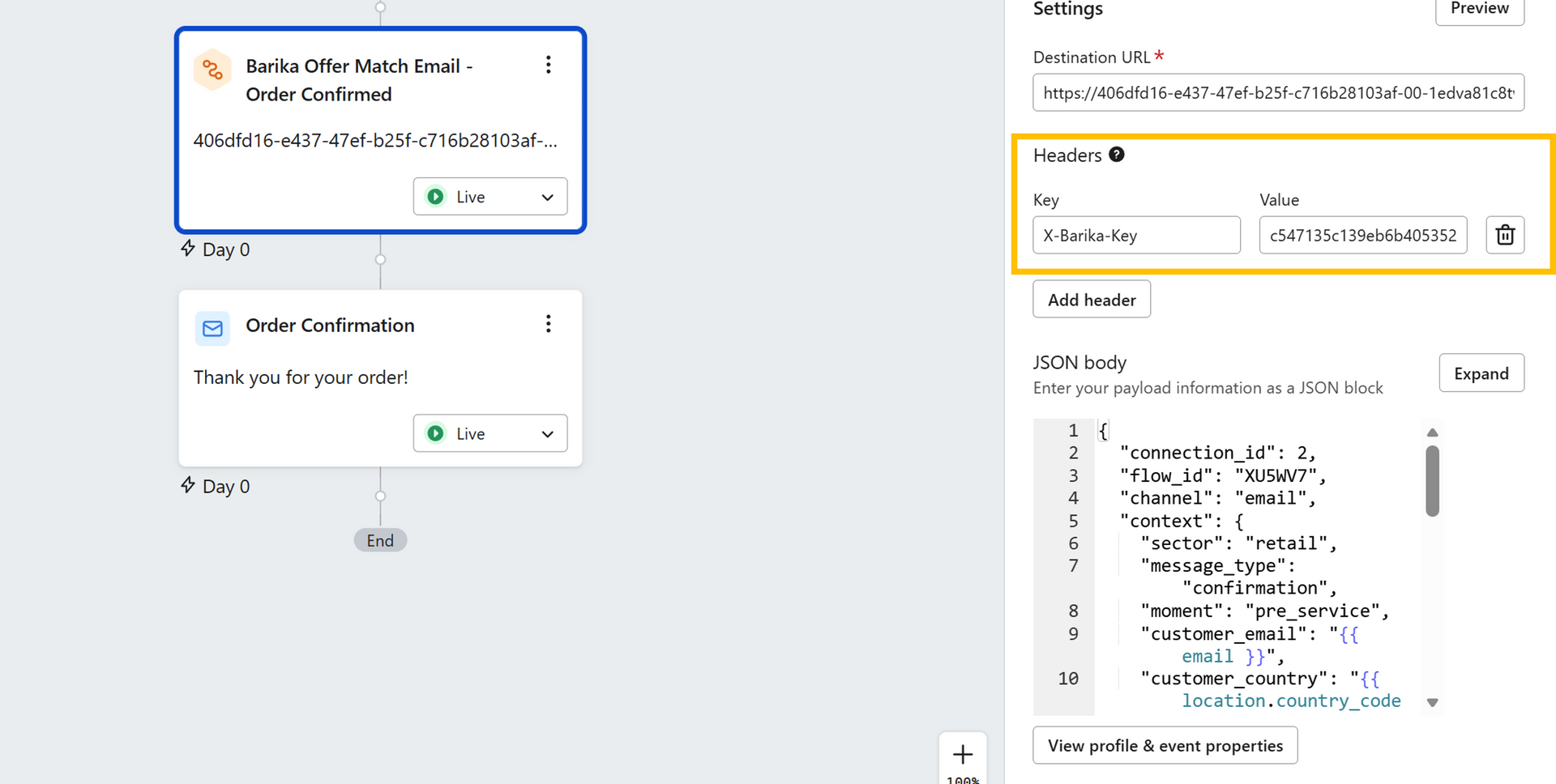Click the JSON body scrollbar thumb
The width and height of the screenshot is (1556, 784).
tap(1432, 480)
